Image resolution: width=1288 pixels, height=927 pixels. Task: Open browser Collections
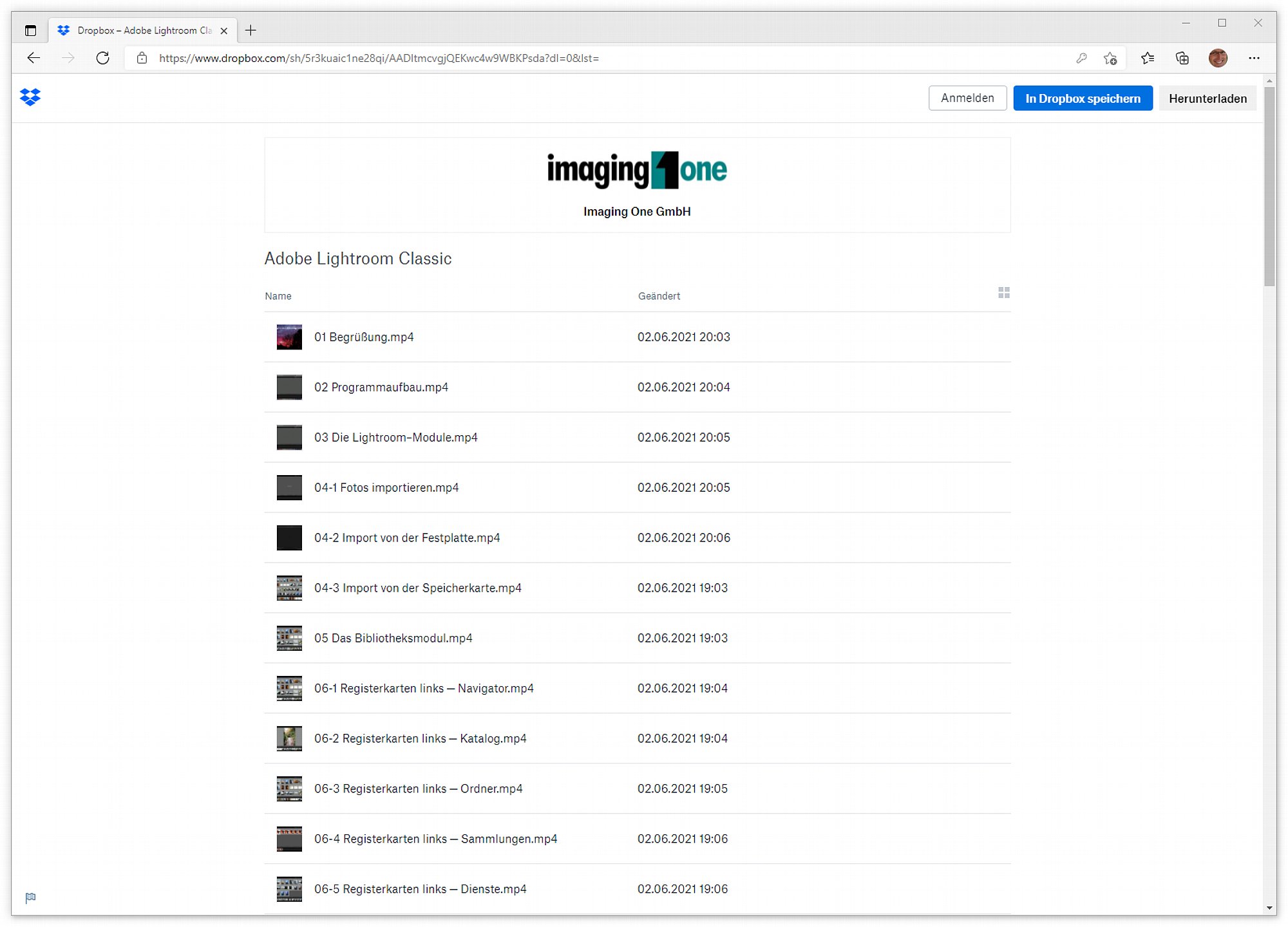click(1182, 58)
